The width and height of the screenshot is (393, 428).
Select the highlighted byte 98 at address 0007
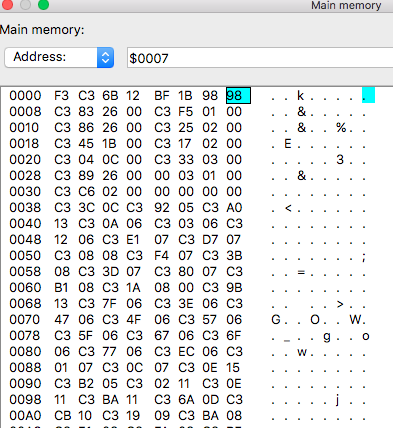coord(238,96)
